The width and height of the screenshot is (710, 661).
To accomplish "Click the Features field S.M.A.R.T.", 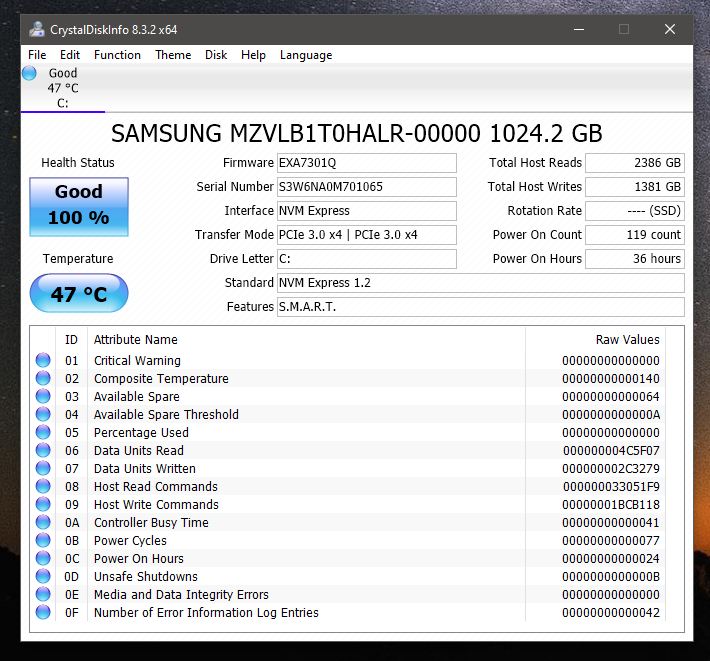I will pyautogui.click(x=481, y=307).
